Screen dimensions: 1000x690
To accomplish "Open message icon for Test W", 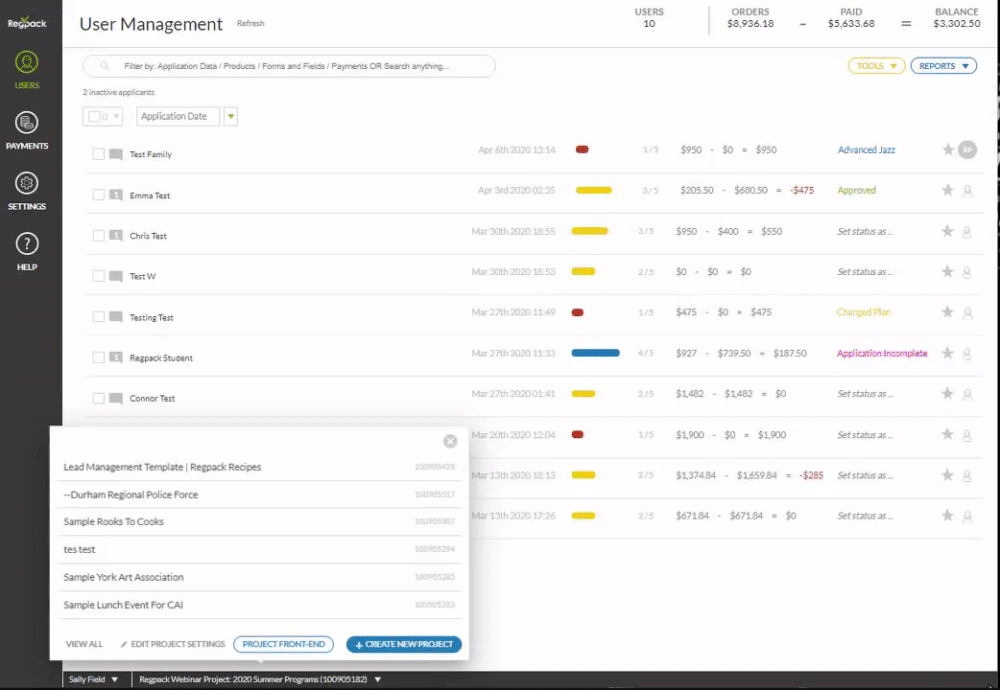I will pyautogui.click(x=115, y=276).
